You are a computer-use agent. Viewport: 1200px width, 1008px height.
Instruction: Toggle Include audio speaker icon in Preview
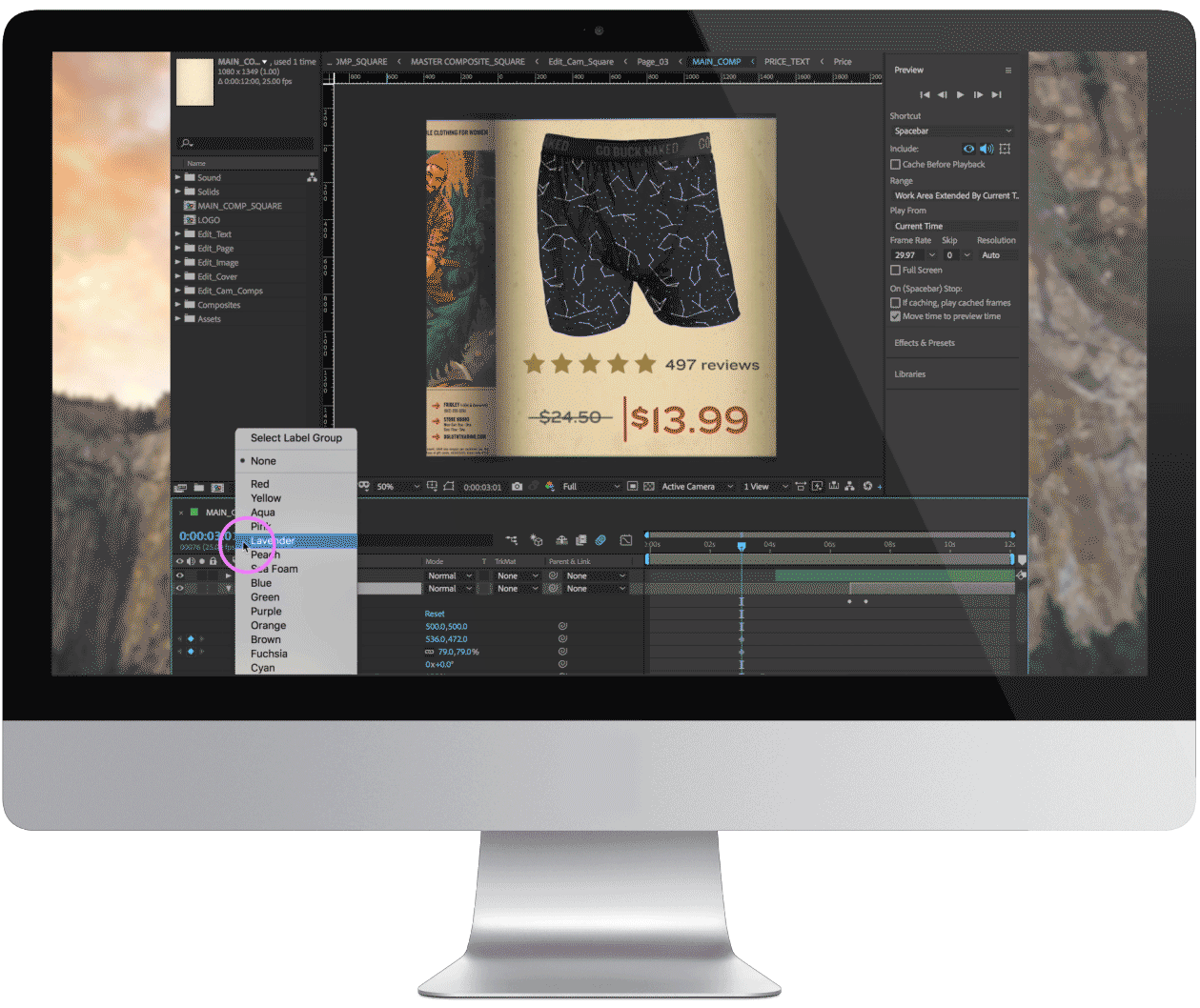986,149
